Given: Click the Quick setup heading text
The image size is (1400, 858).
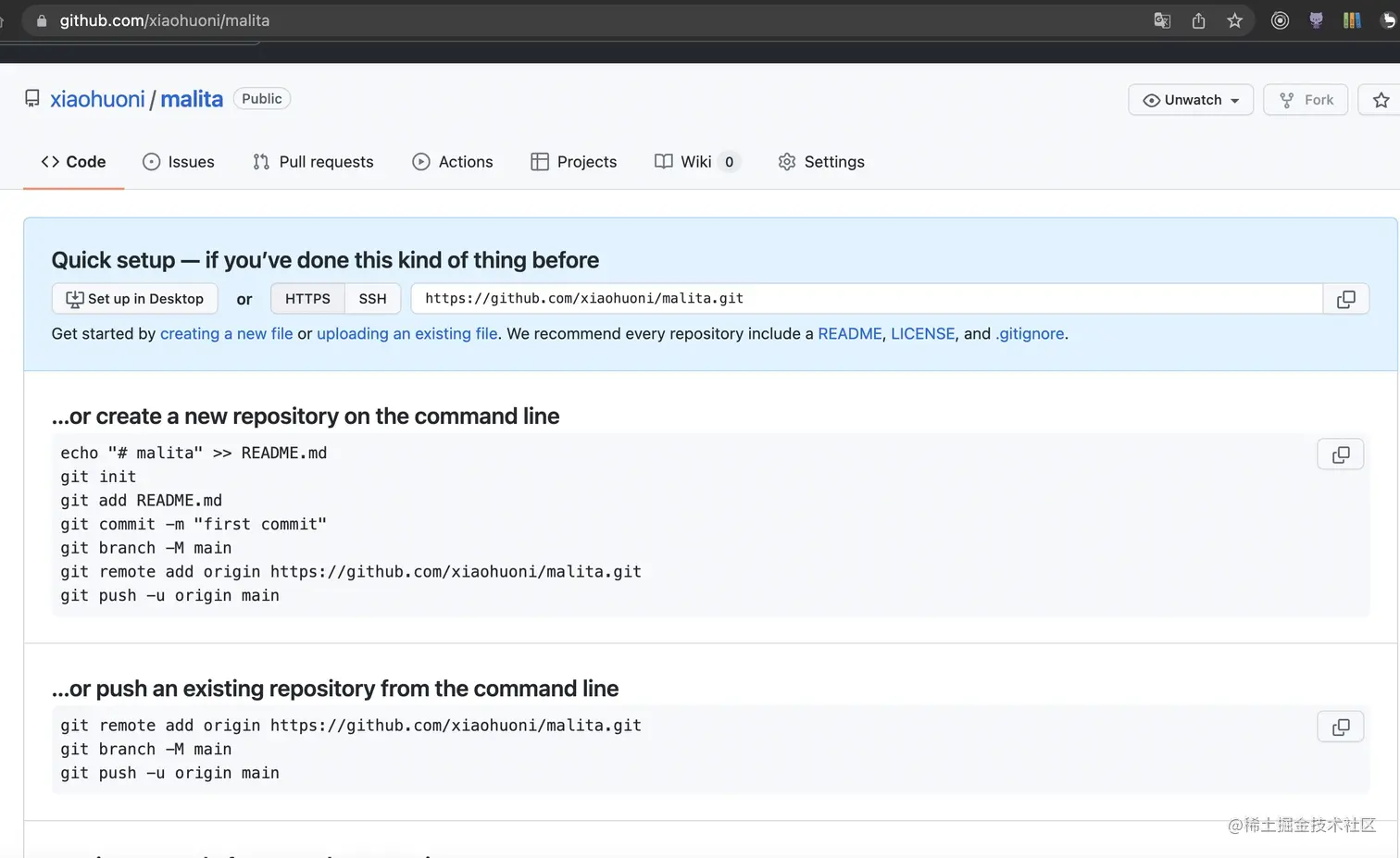Looking at the screenshot, I should click(325, 260).
